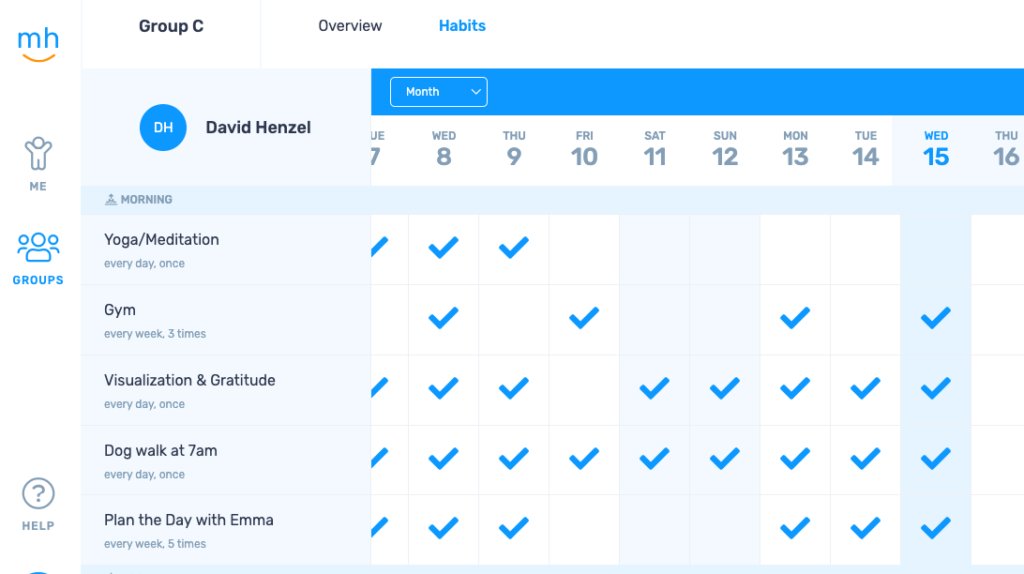Open the Gym habit row

click(226, 320)
